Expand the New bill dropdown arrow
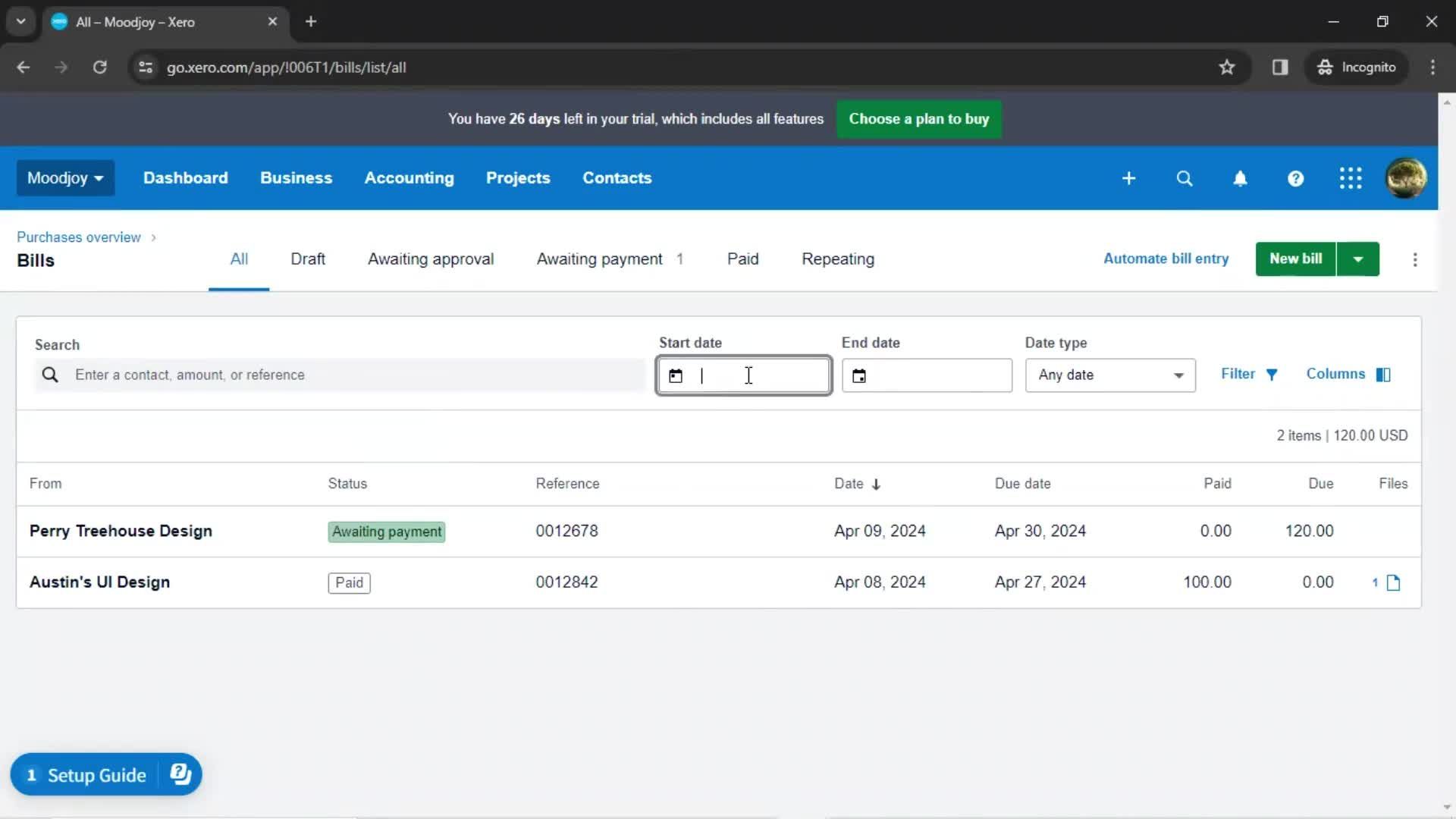Image resolution: width=1456 pixels, height=819 pixels. (x=1358, y=259)
